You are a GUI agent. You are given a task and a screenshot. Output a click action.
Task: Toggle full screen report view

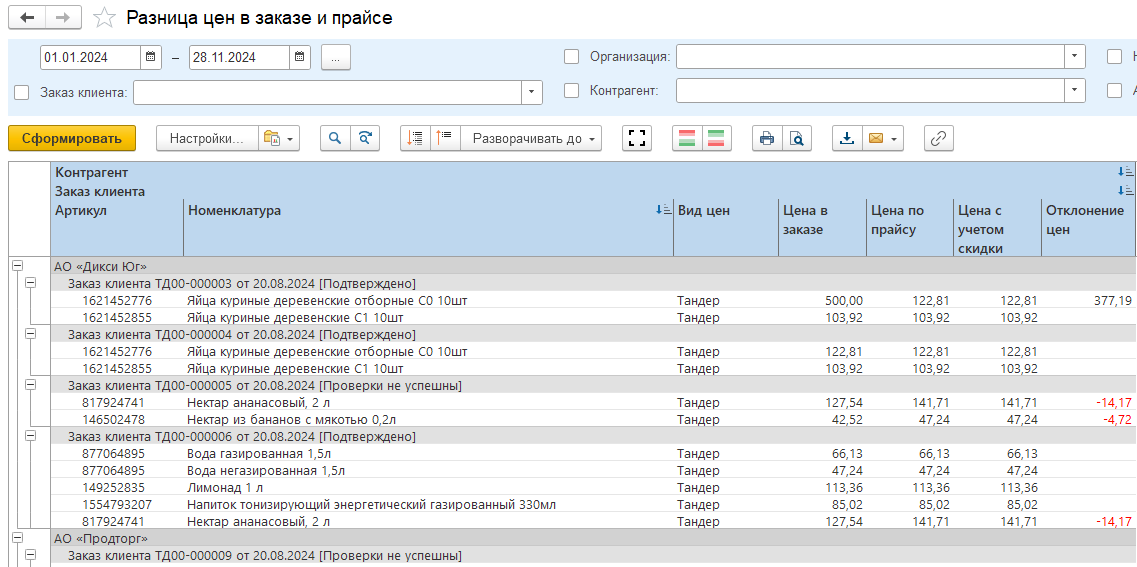pyautogui.click(x=637, y=138)
